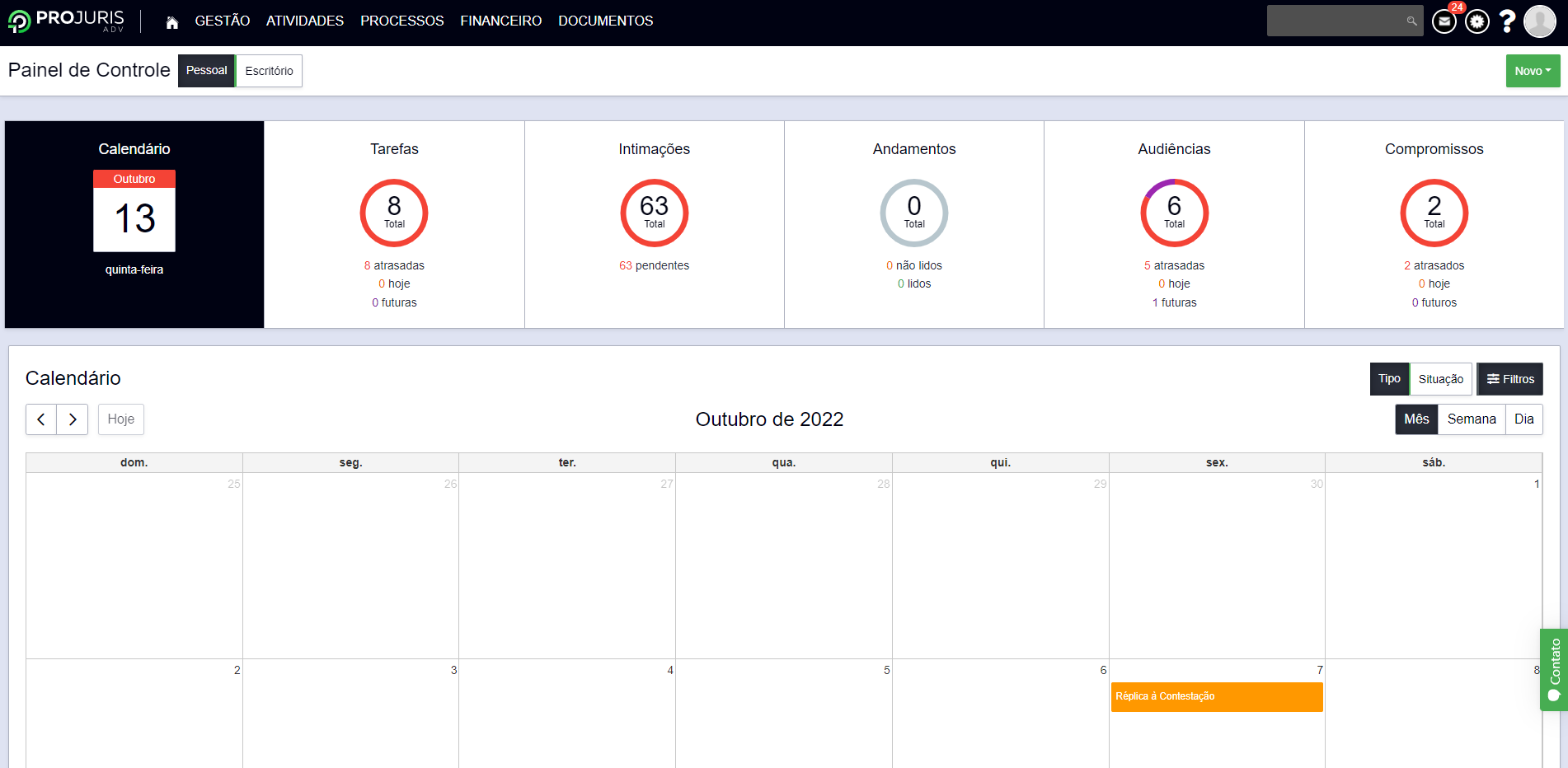Viewport: 1568px width, 768px height.
Task: Switch to the Pessoal view
Action: 207,71
